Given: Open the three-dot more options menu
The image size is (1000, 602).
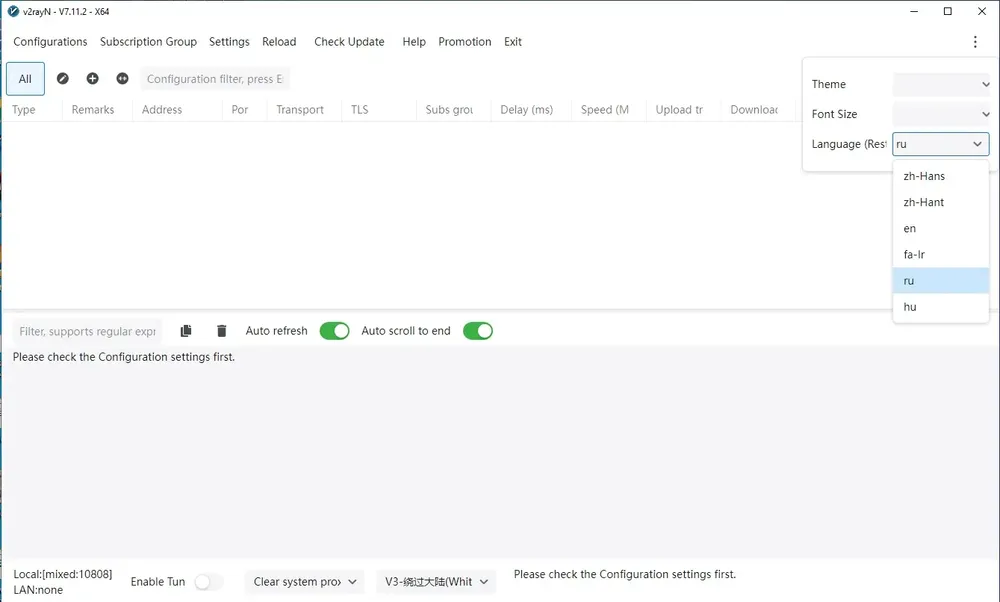Looking at the screenshot, I should [975, 41].
